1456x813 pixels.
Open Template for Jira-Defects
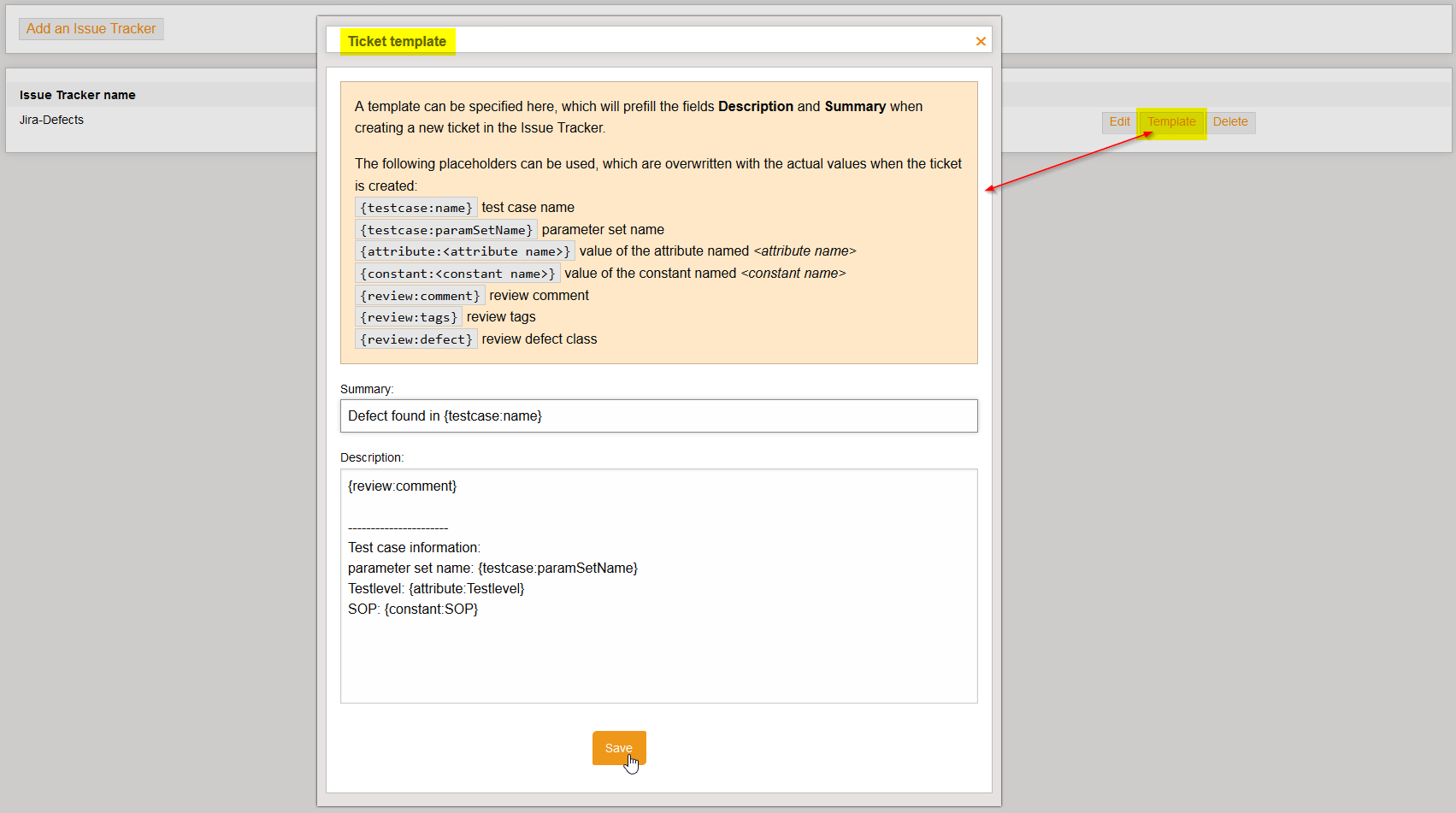(x=1171, y=122)
